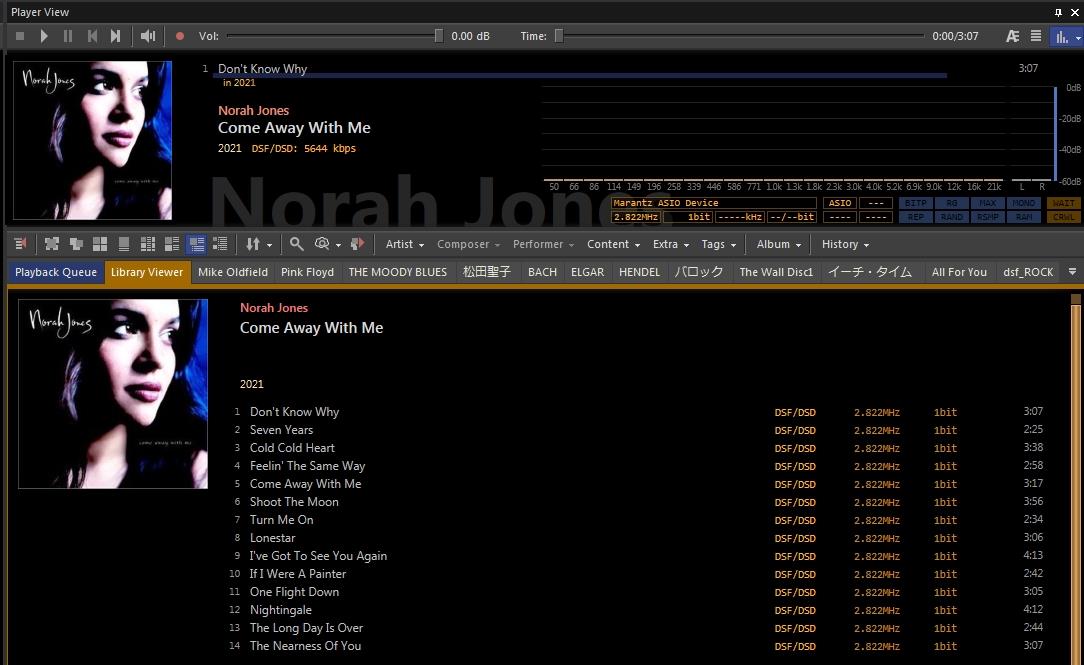1084x665 pixels.
Task: Open the spectrum display options dropdown
Action: pyautogui.click(x=1078, y=37)
